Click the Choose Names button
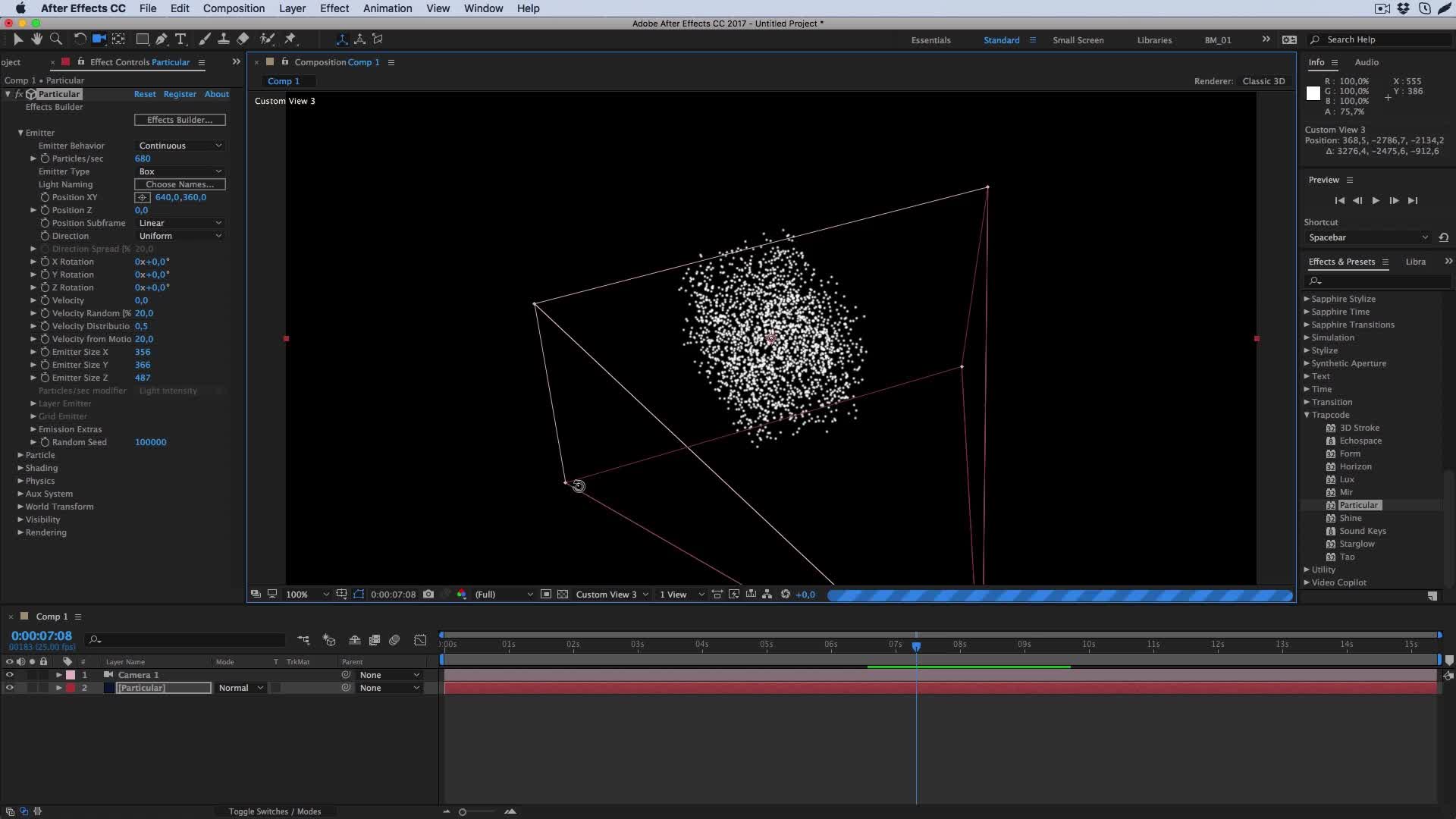The width and height of the screenshot is (1456, 819). [x=180, y=184]
